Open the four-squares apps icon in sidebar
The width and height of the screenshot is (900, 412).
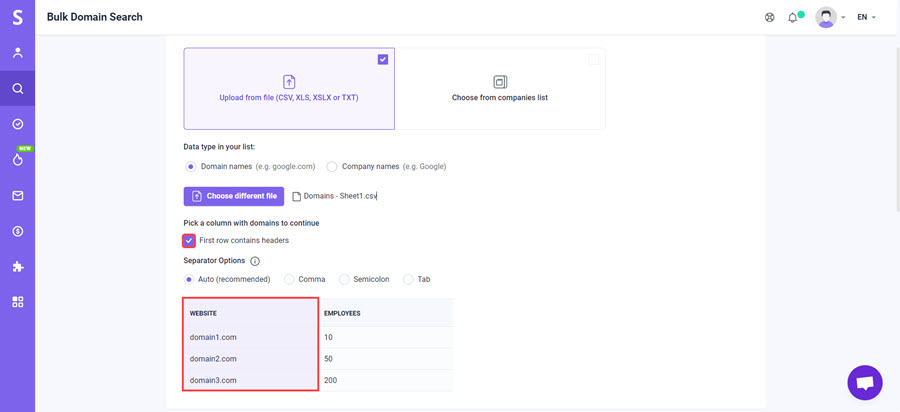coord(17,302)
